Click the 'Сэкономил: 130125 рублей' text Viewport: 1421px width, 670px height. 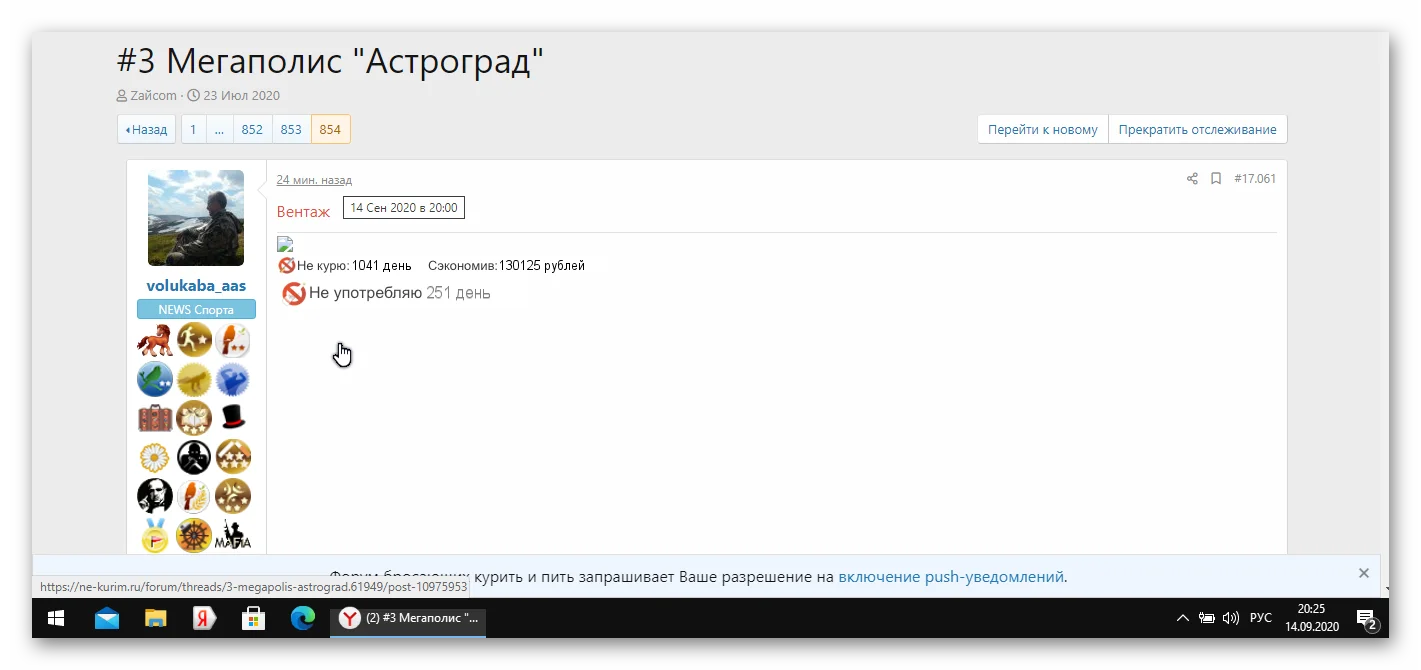click(x=506, y=266)
